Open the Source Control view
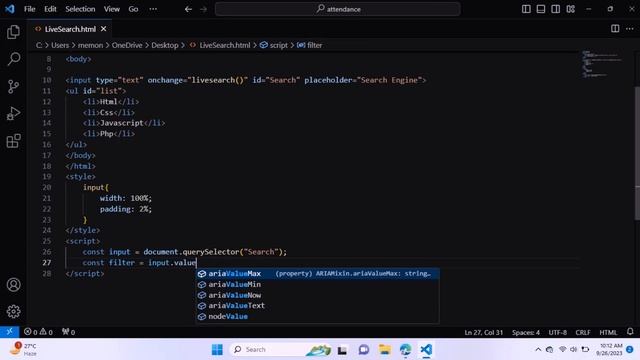This screenshot has height=360, width=640. pyautogui.click(x=13, y=87)
